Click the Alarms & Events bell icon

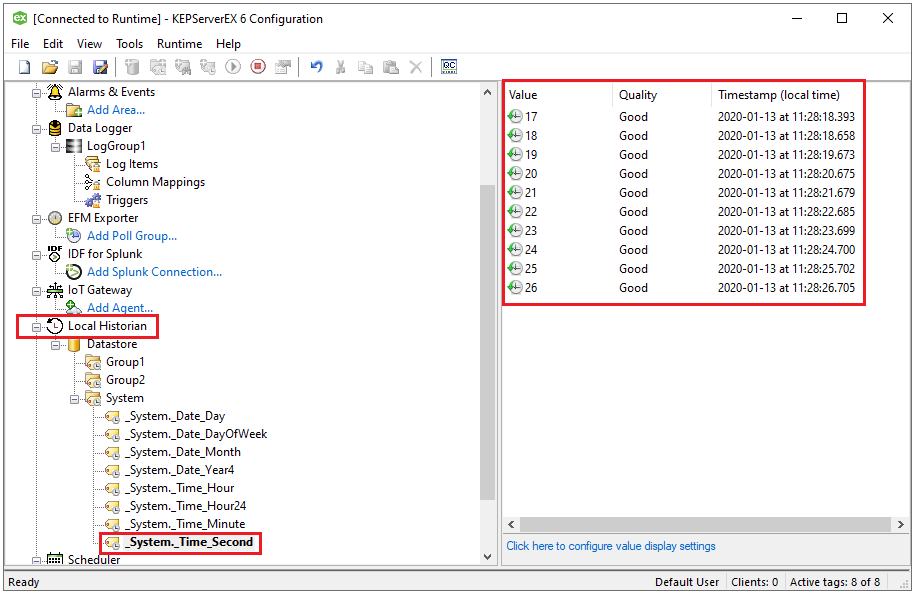pyautogui.click(x=55, y=92)
